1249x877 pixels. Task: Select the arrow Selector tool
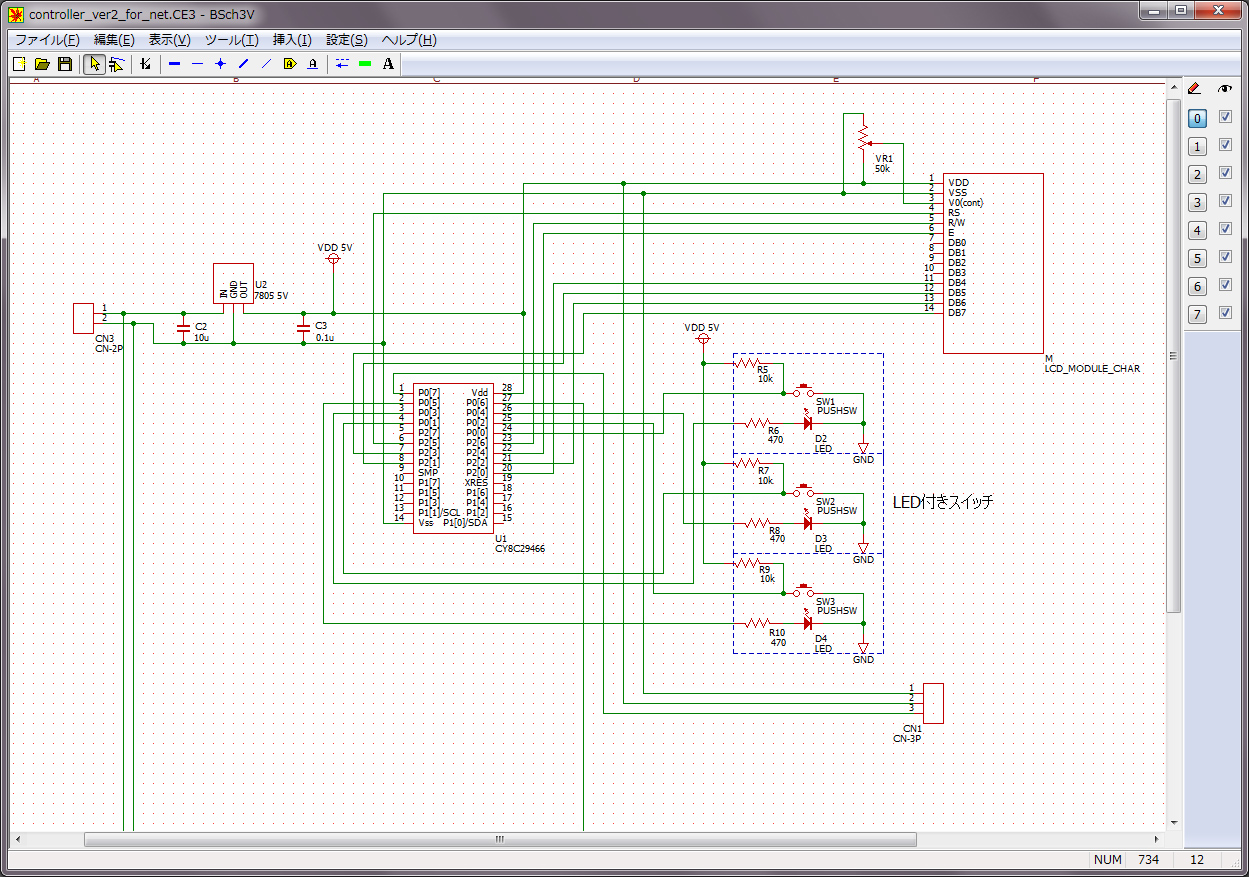[x=94, y=64]
